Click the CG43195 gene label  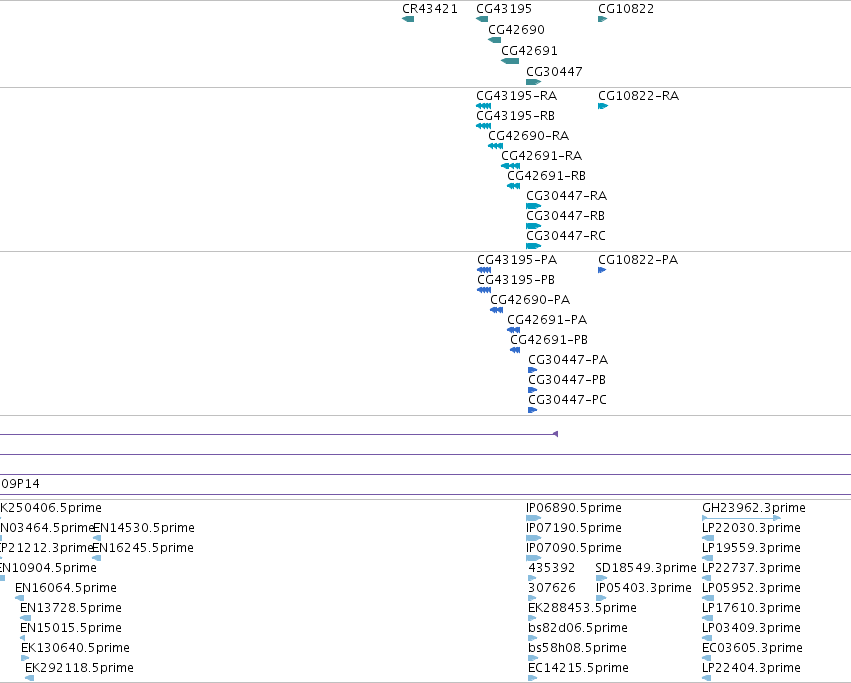504,9
